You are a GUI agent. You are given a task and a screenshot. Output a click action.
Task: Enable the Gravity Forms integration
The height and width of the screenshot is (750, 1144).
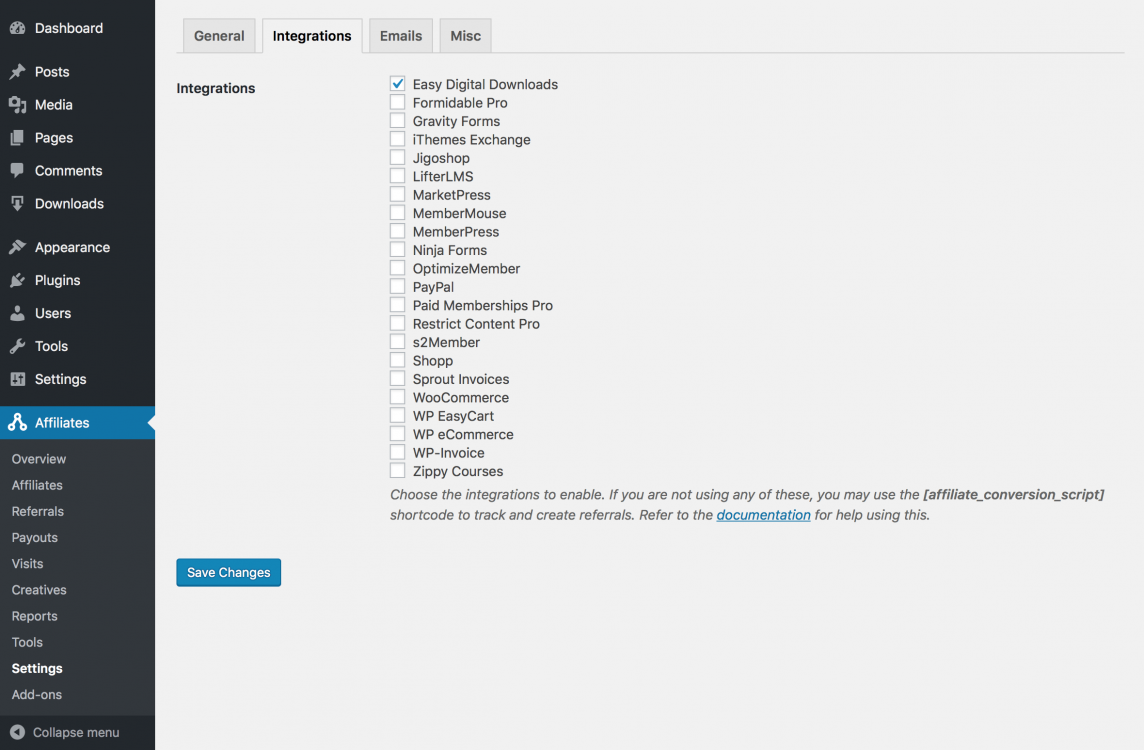point(397,120)
